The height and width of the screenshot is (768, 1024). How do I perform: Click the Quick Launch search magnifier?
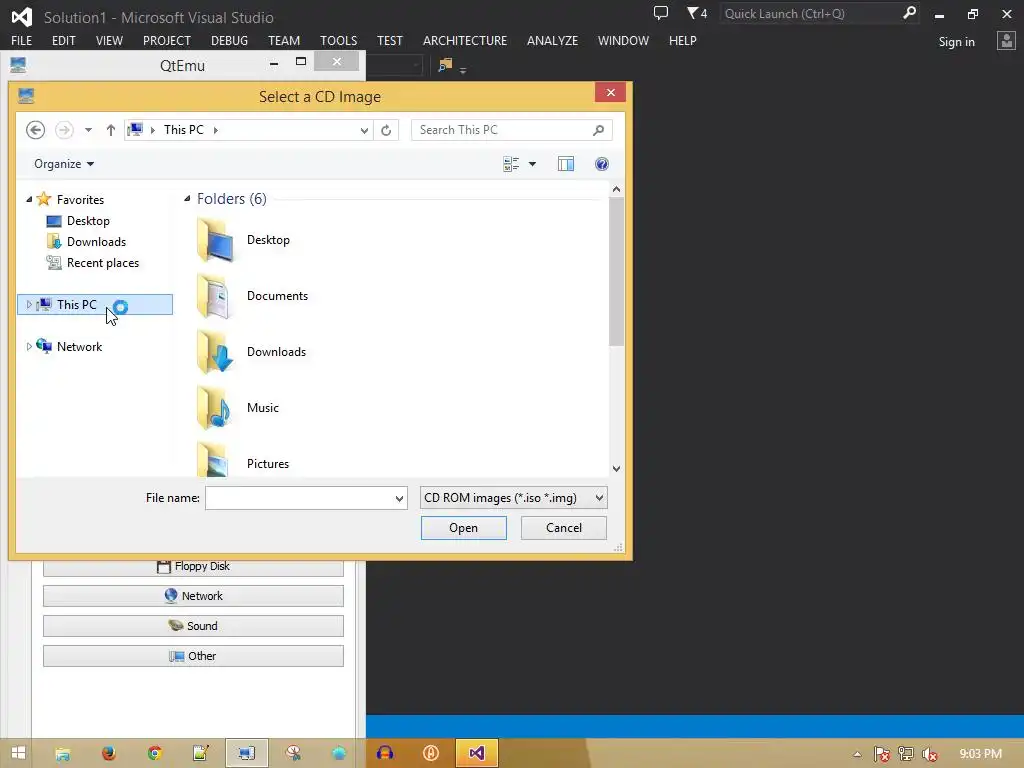click(909, 13)
